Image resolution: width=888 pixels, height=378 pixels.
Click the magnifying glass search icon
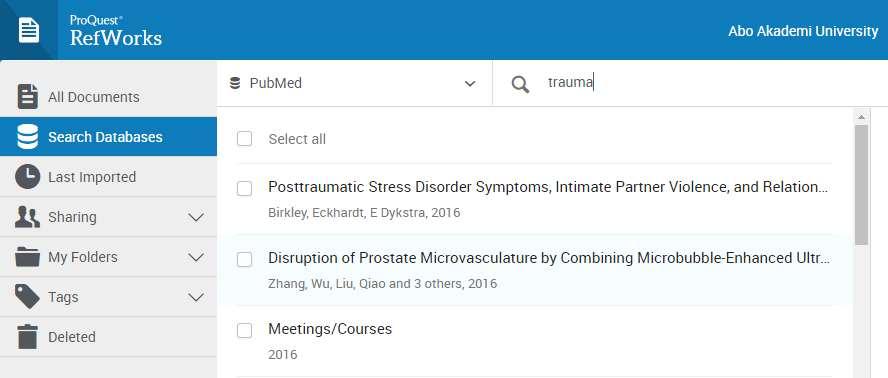pos(520,84)
